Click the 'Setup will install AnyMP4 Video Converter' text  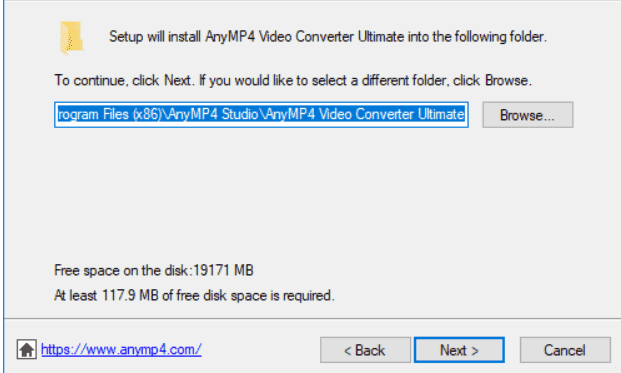[231, 37]
